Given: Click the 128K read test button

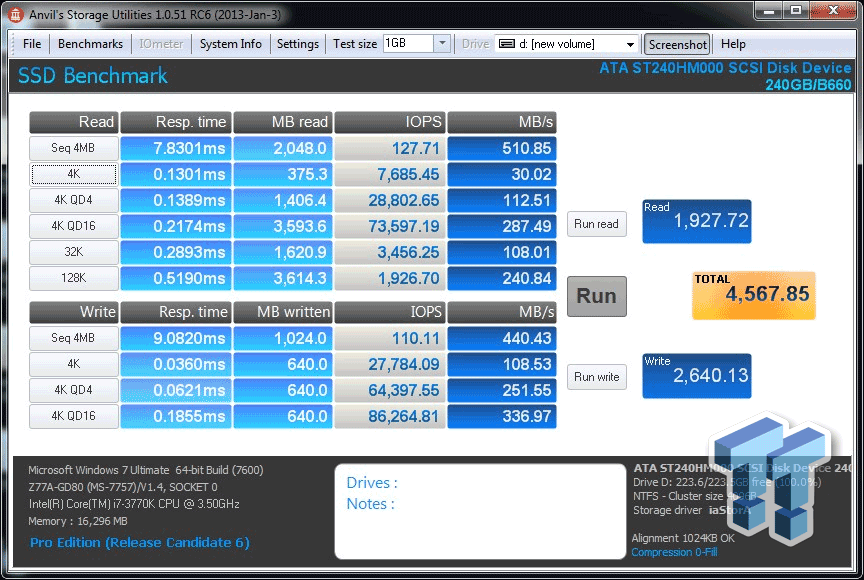Looking at the screenshot, I should click(x=74, y=279).
